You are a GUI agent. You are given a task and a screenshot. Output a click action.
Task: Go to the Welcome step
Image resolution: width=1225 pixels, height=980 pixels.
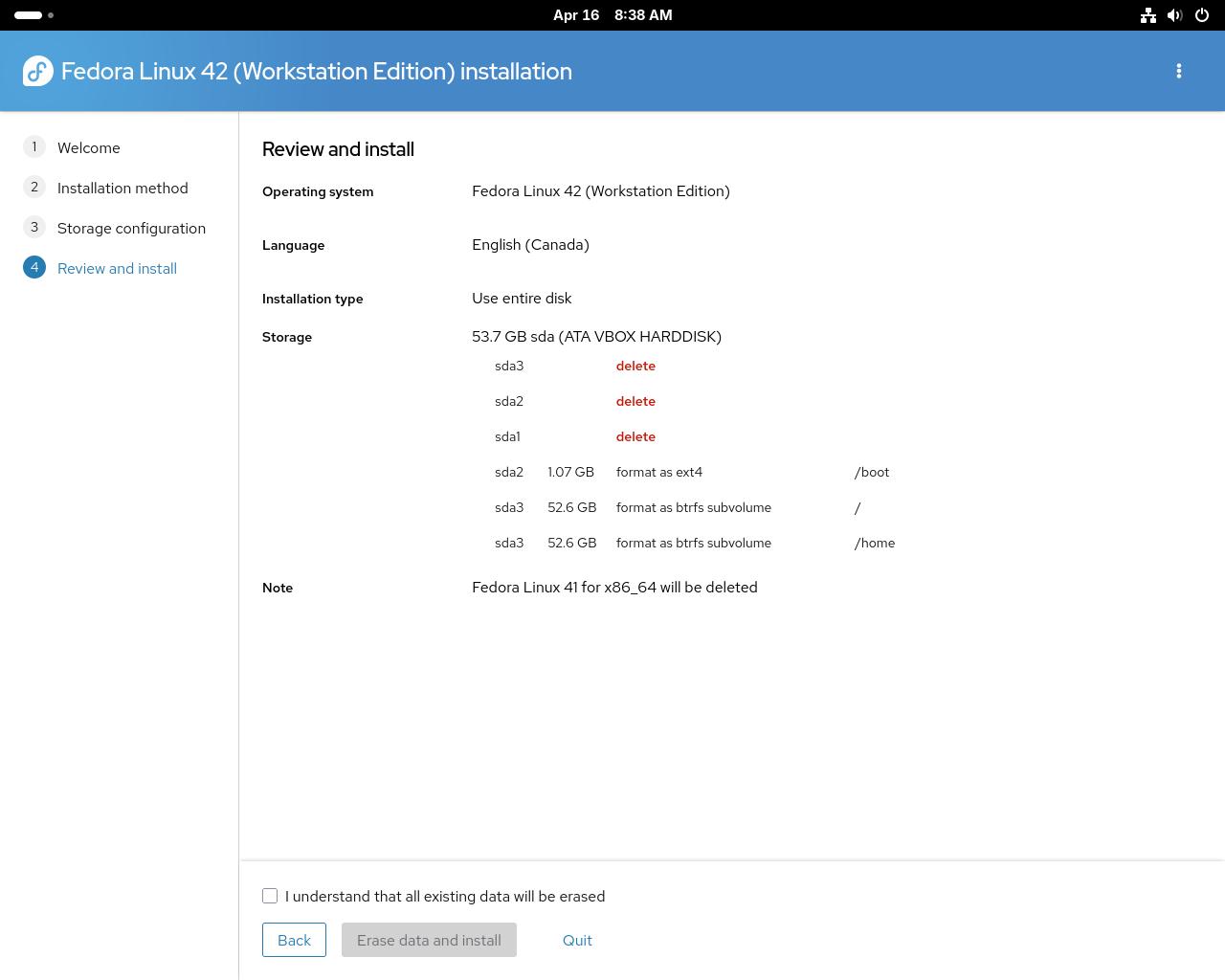(89, 147)
